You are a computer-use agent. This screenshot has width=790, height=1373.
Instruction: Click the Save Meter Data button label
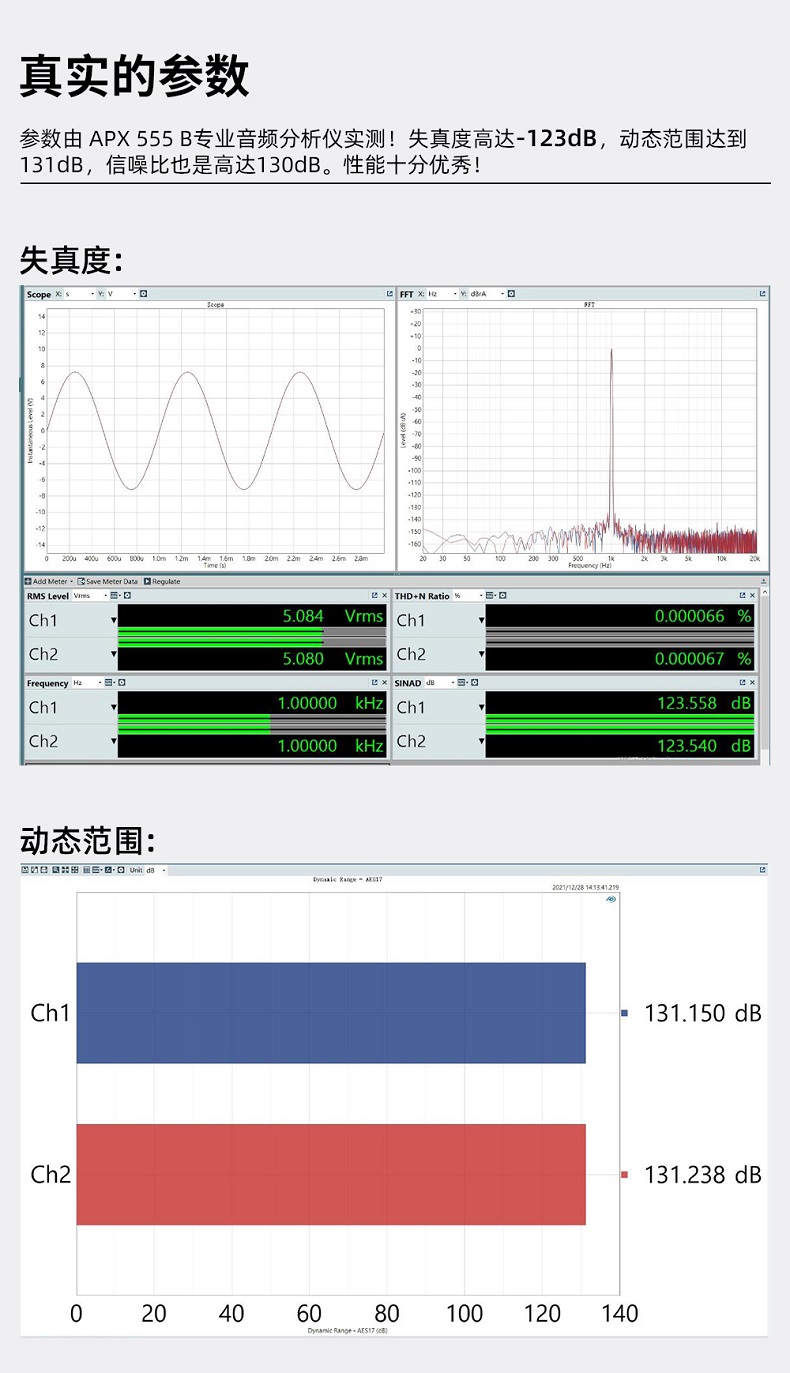tap(112, 581)
